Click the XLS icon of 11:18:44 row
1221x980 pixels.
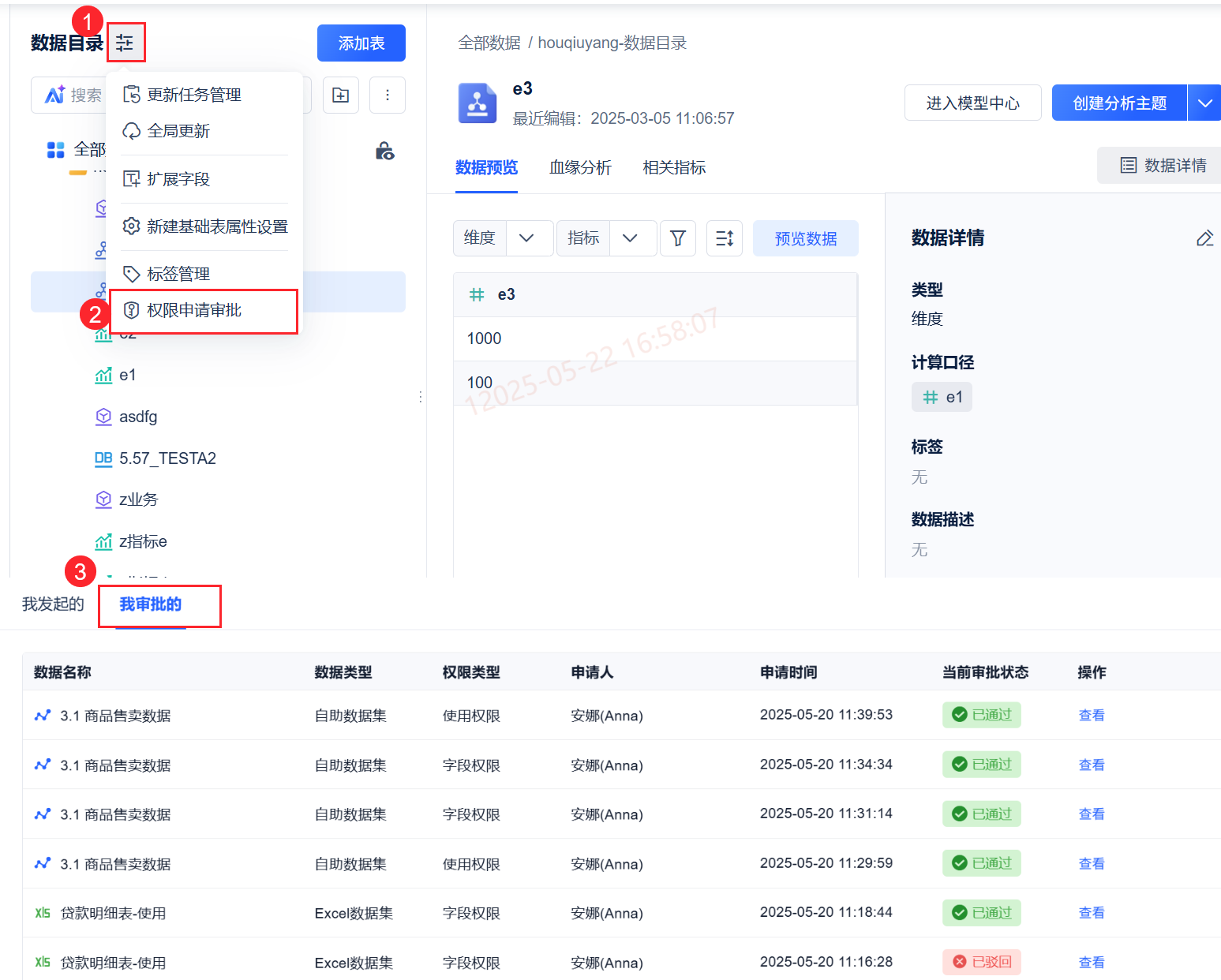tap(43, 913)
